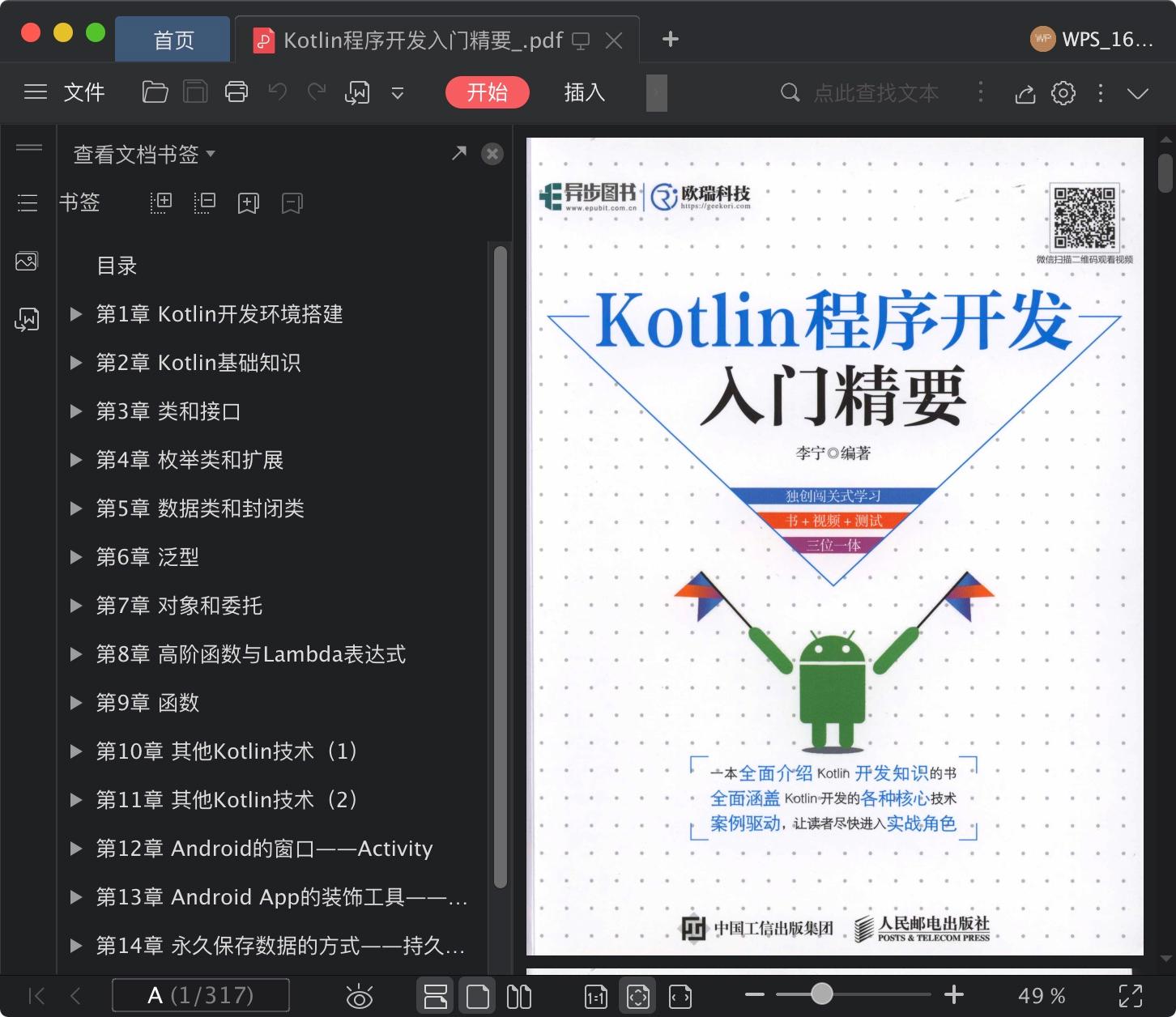Set zoom to actual size 1:1
The height and width of the screenshot is (1017, 1176).
[x=596, y=997]
